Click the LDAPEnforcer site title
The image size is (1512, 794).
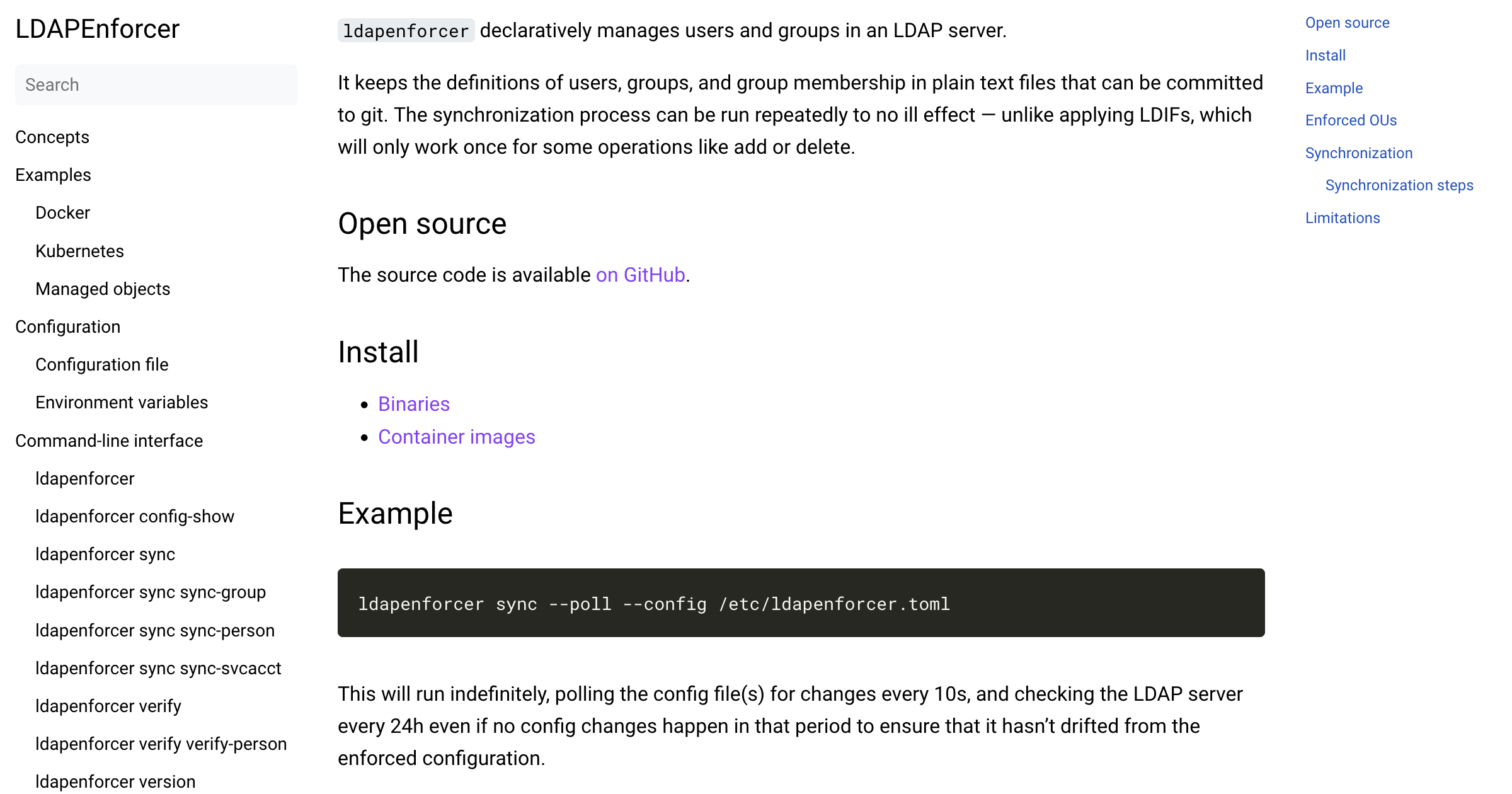96,28
